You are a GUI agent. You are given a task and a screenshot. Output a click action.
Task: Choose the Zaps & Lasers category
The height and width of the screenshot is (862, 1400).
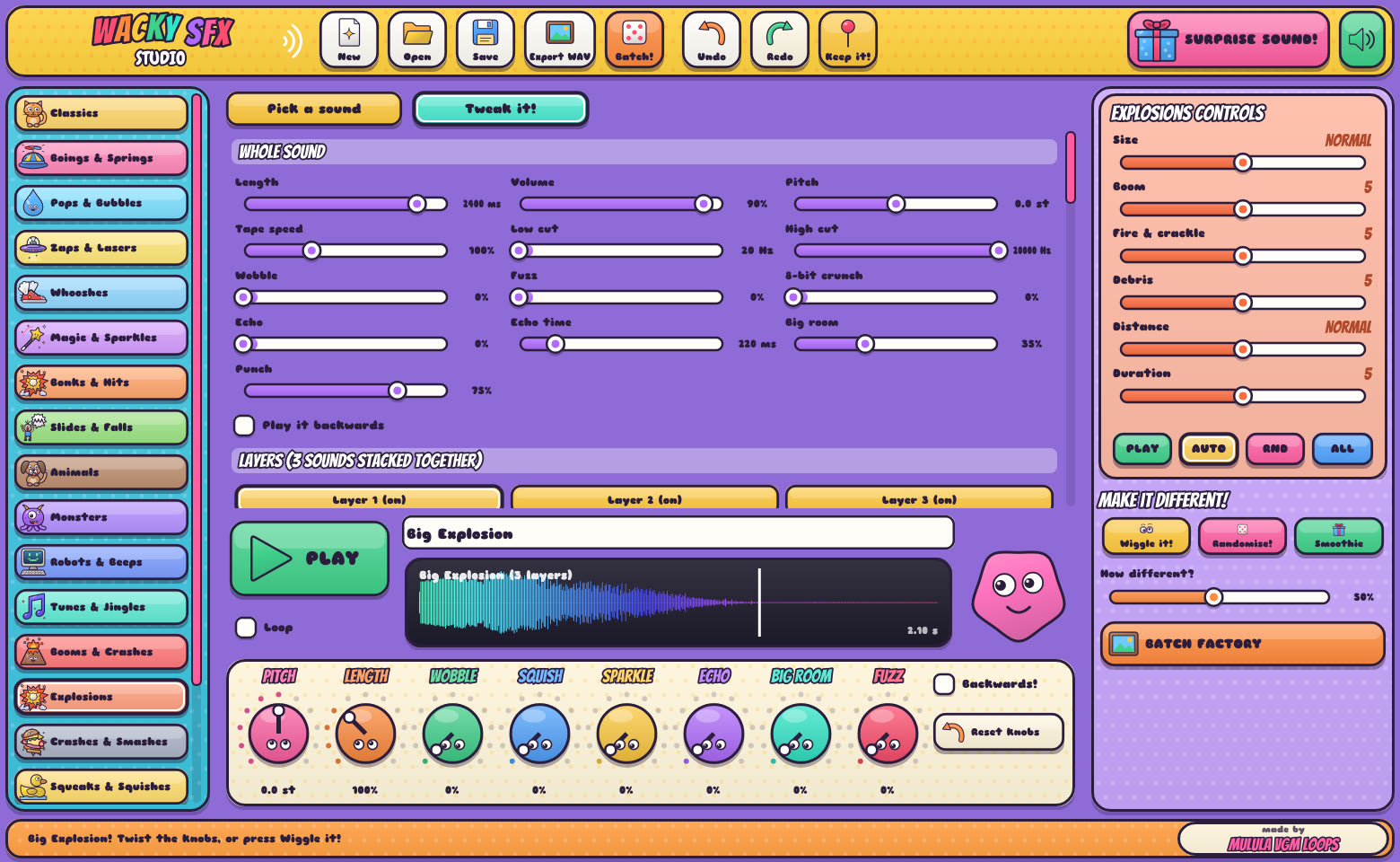coord(101,248)
